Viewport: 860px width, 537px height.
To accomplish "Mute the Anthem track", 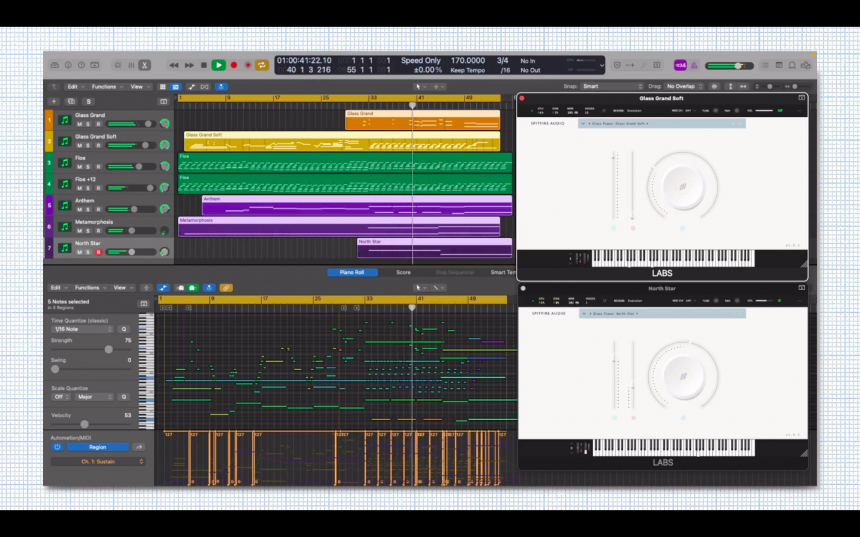I will [79, 210].
